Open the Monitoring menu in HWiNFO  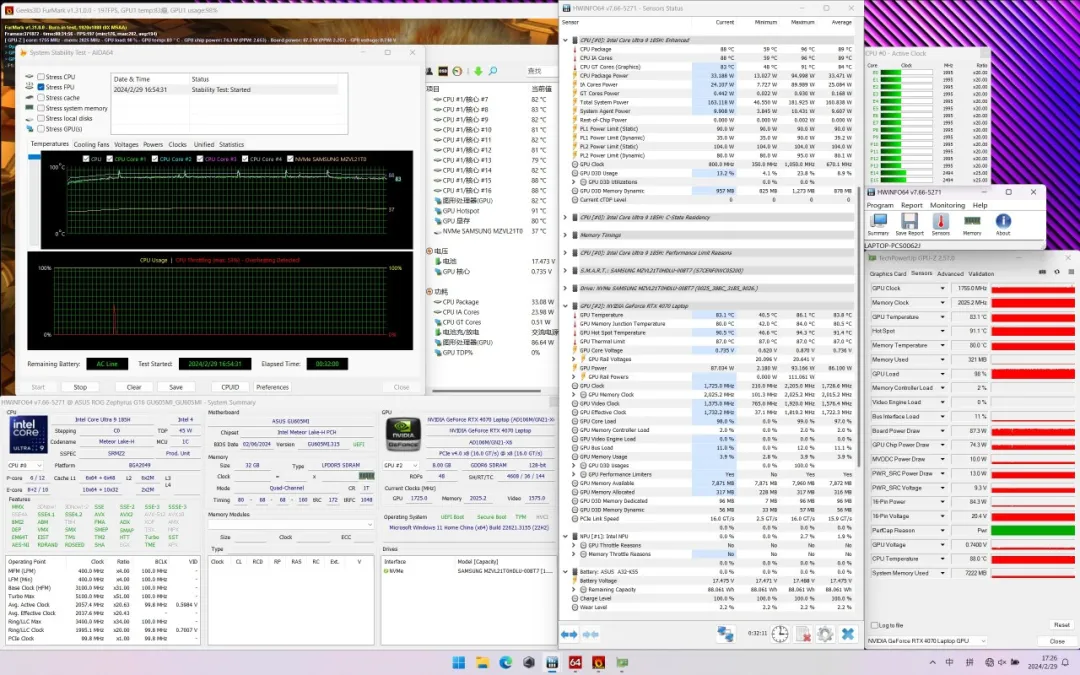947,205
